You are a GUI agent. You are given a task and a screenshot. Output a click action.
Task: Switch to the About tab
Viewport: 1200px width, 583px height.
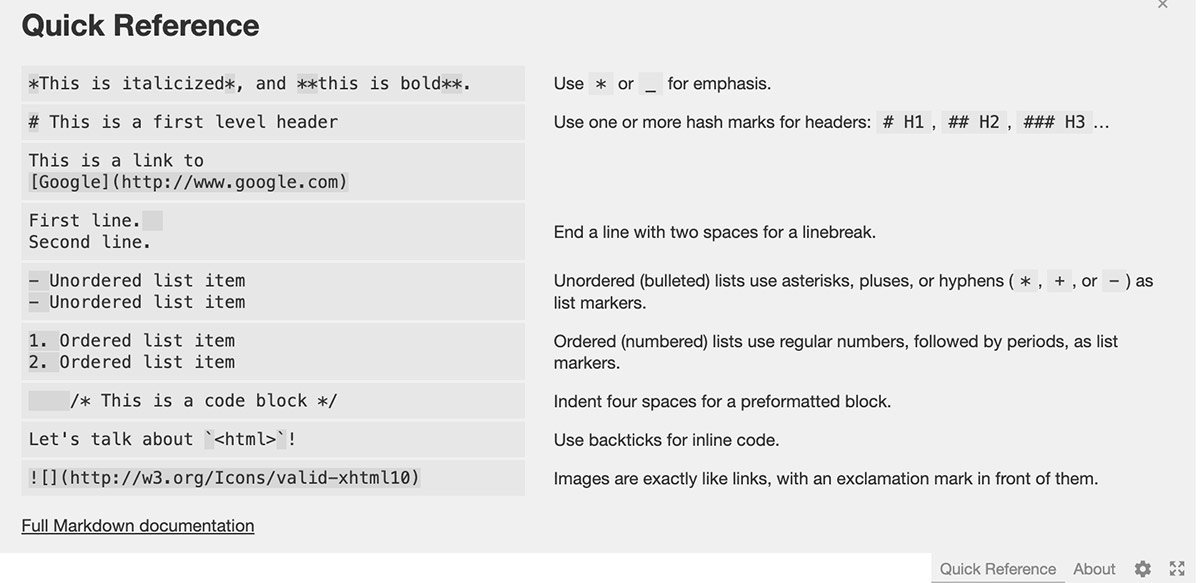click(x=1094, y=568)
